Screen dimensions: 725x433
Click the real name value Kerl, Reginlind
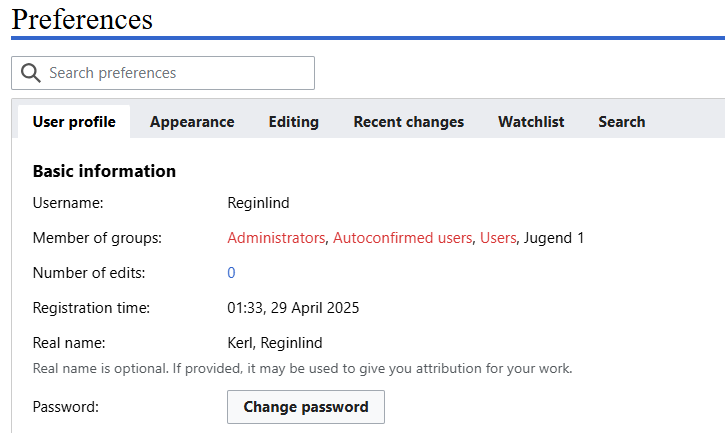coord(275,343)
